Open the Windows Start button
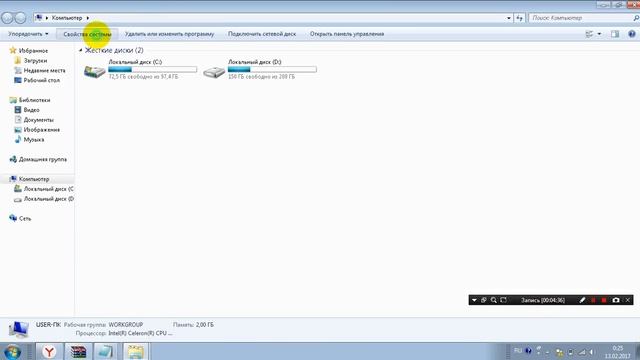Screen dimensions: 640x360 [13, 351]
